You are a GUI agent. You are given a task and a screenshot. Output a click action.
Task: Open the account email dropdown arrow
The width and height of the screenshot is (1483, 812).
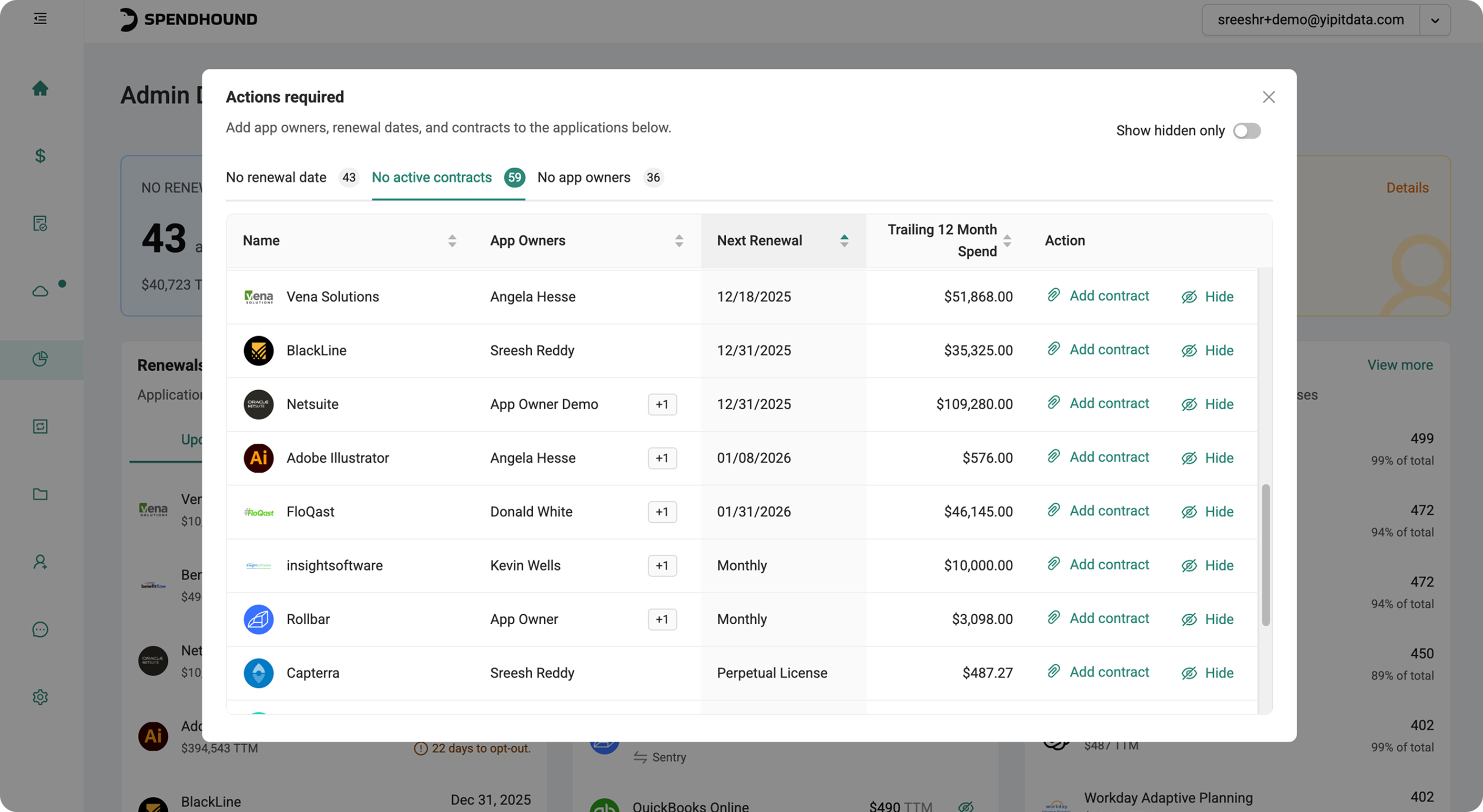click(x=1435, y=20)
